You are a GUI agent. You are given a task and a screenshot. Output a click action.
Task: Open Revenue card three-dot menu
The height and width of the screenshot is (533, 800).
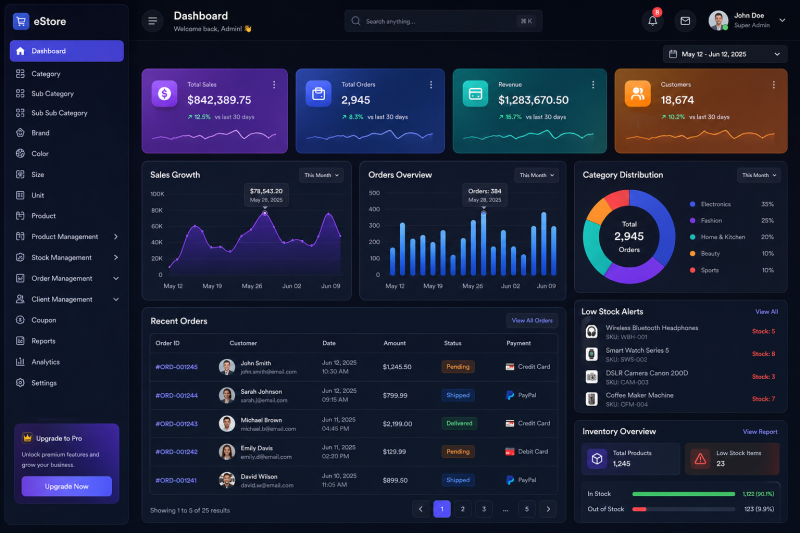point(593,85)
